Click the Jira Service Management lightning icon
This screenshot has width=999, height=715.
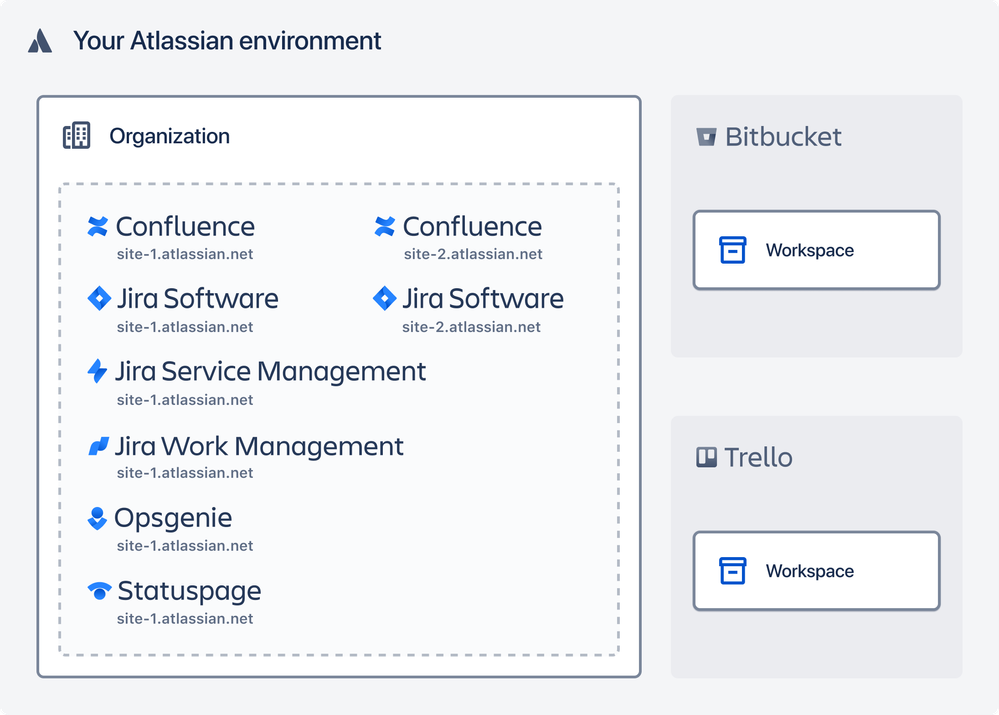tap(97, 371)
